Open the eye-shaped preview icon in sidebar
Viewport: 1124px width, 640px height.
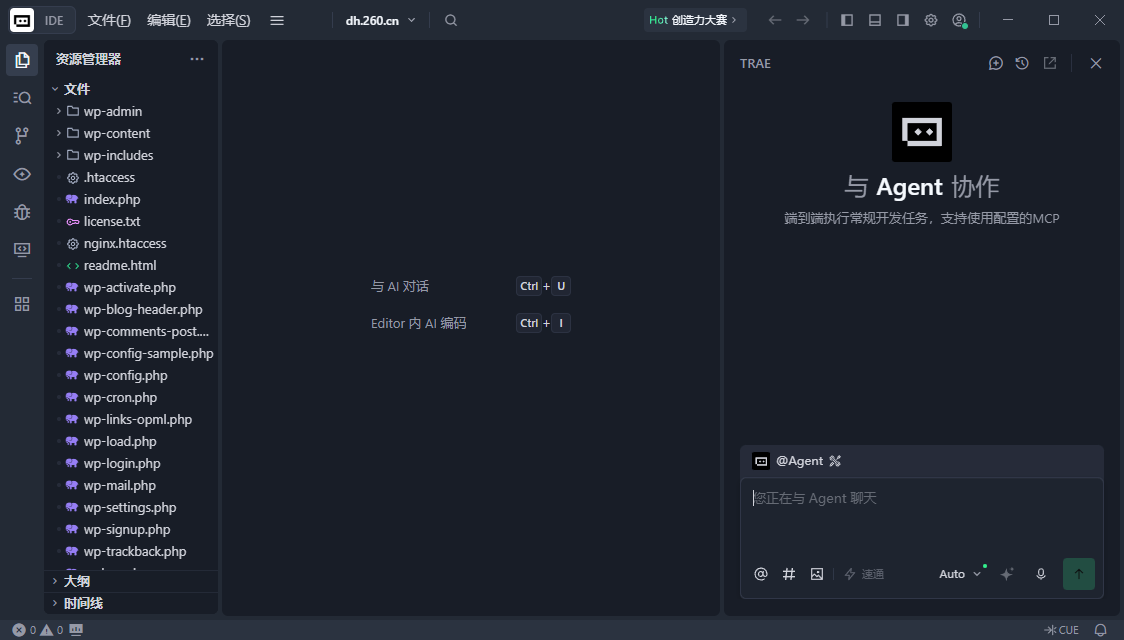click(x=22, y=174)
